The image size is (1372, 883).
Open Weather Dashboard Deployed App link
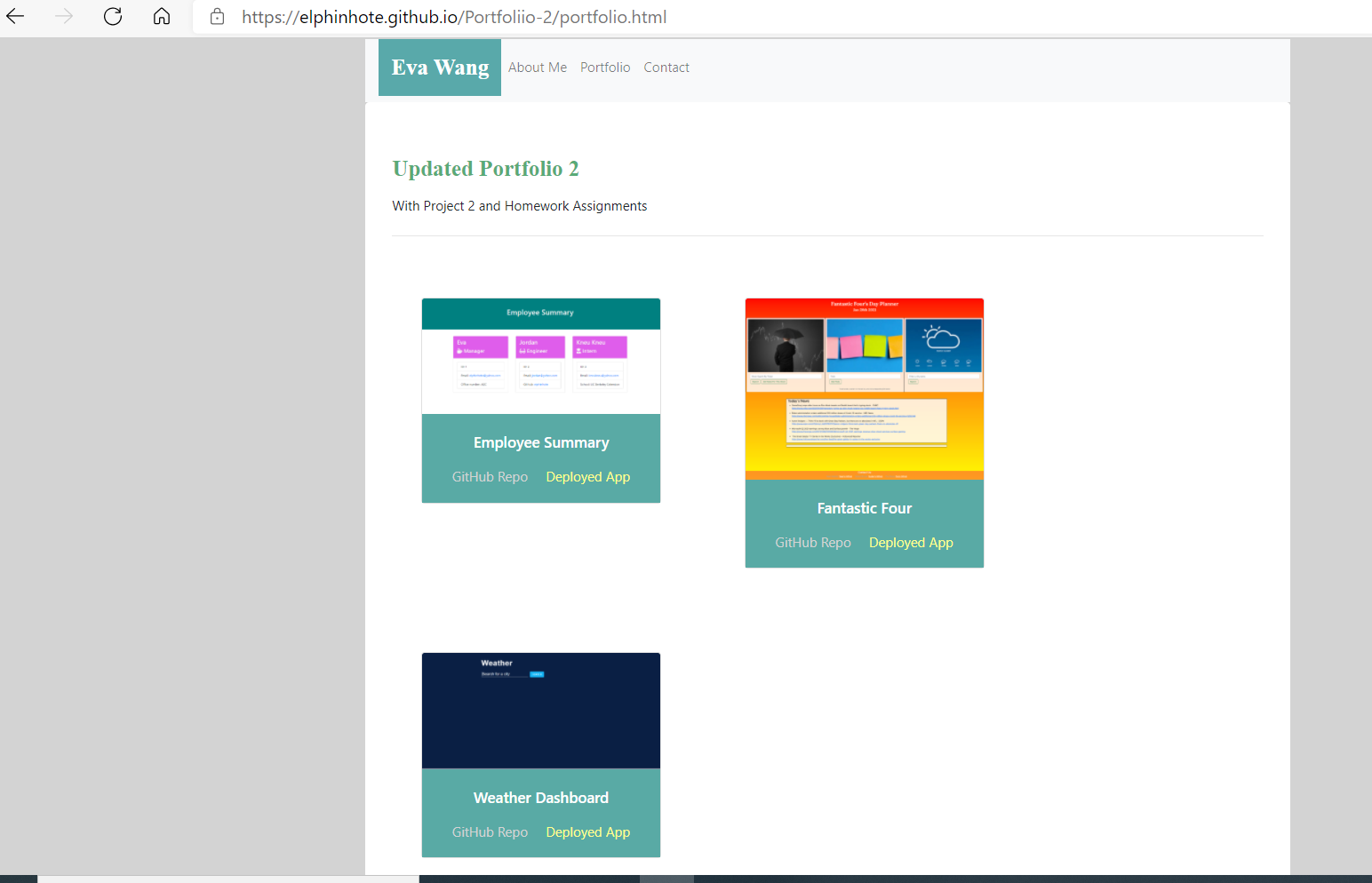[x=588, y=832]
